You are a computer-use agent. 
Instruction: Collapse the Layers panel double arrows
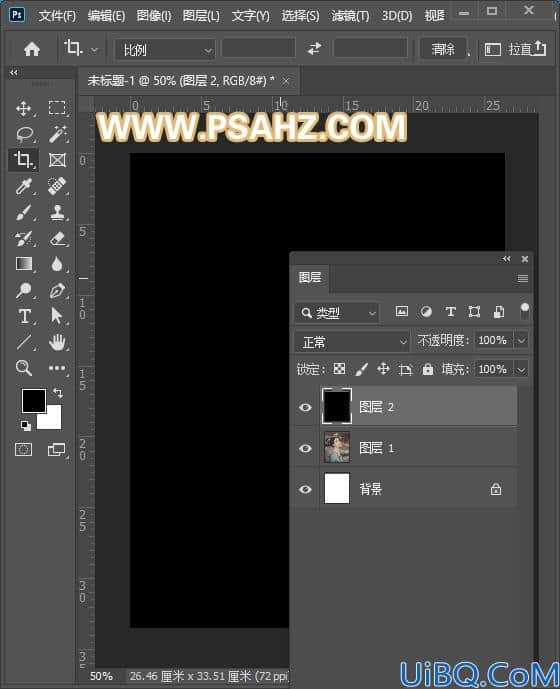pos(507,259)
